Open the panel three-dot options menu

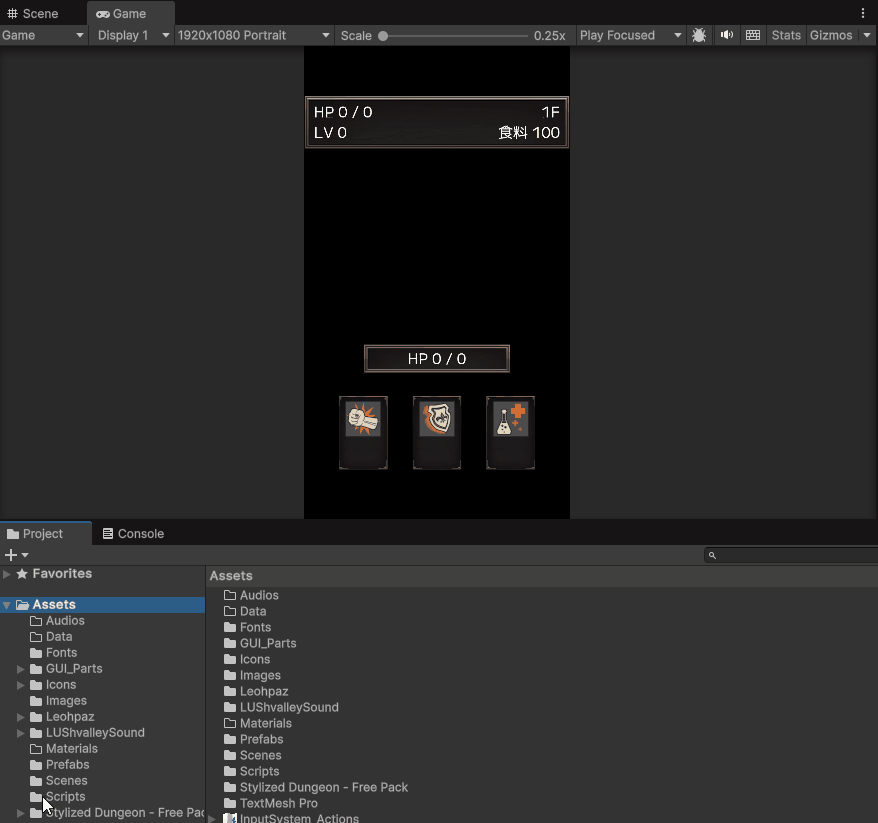pyautogui.click(x=863, y=13)
